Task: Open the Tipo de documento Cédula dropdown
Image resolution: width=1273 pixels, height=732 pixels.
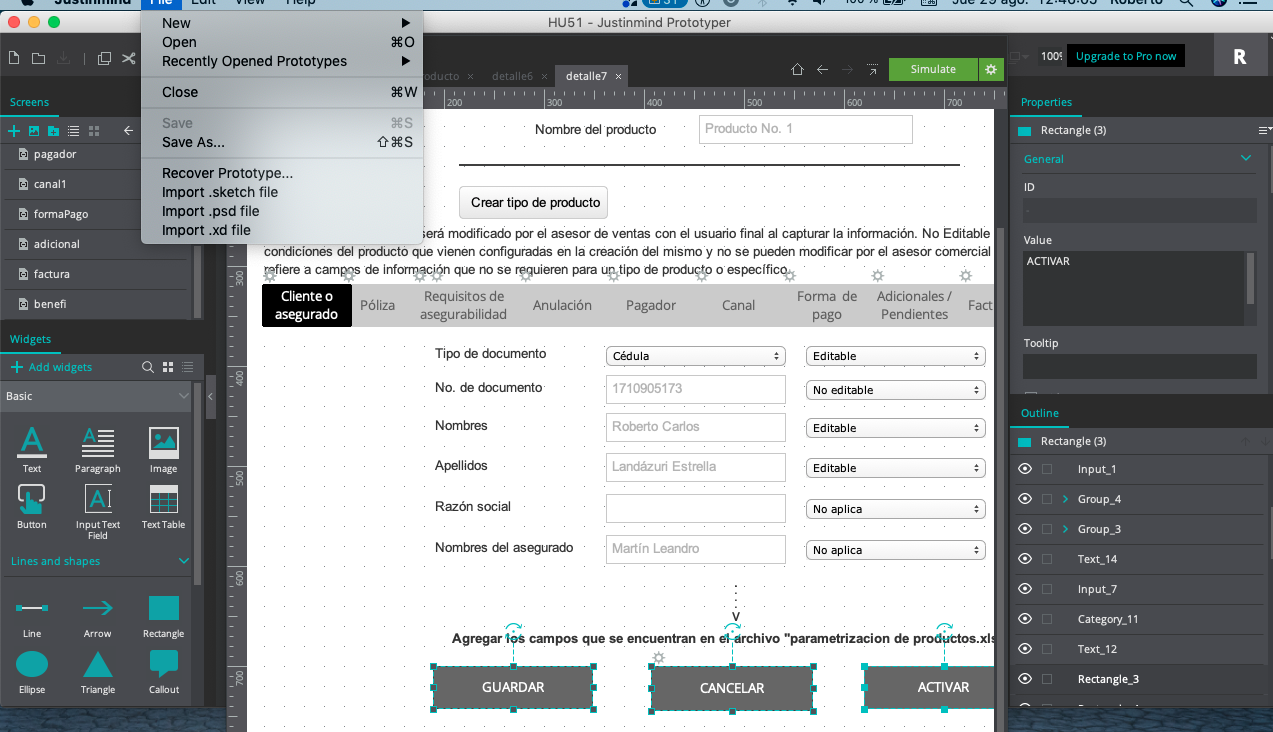Action: [x=695, y=356]
